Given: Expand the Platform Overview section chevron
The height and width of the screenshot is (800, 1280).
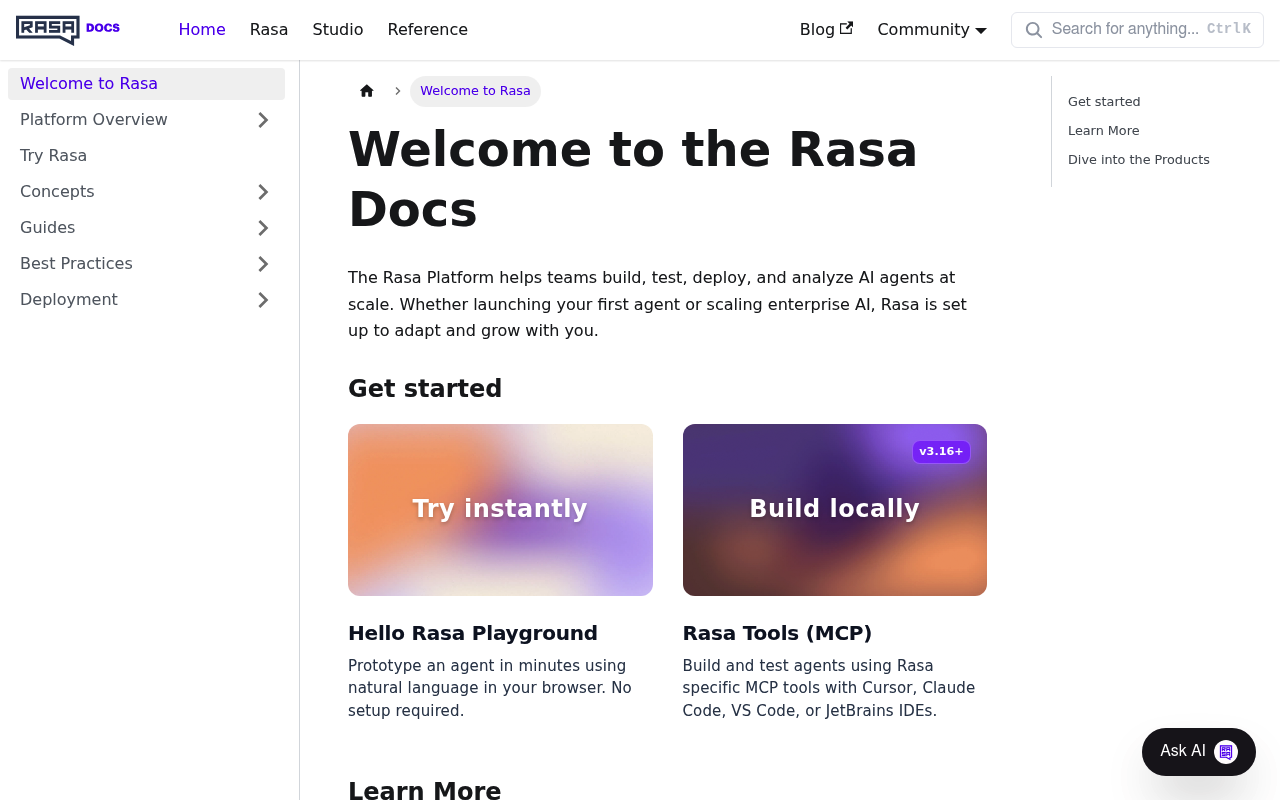Looking at the screenshot, I should [x=263, y=120].
